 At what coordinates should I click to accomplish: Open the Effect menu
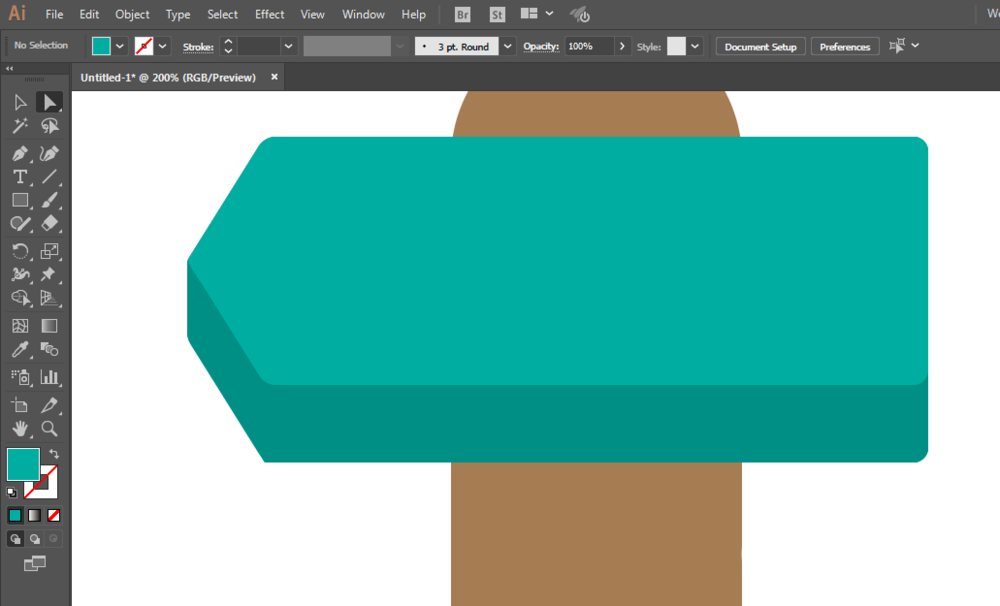tap(269, 14)
